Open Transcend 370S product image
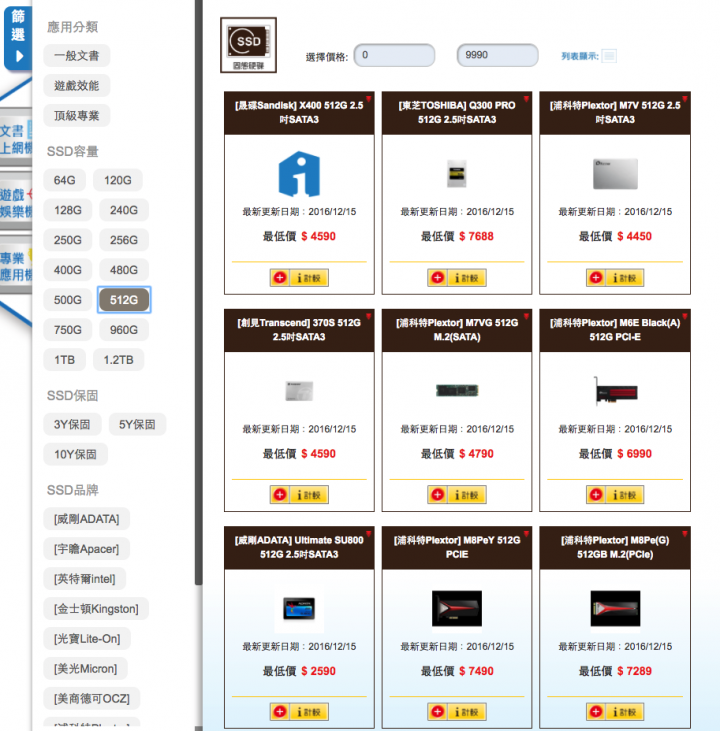This screenshot has width=720, height=731. click(x=299, y=391)
